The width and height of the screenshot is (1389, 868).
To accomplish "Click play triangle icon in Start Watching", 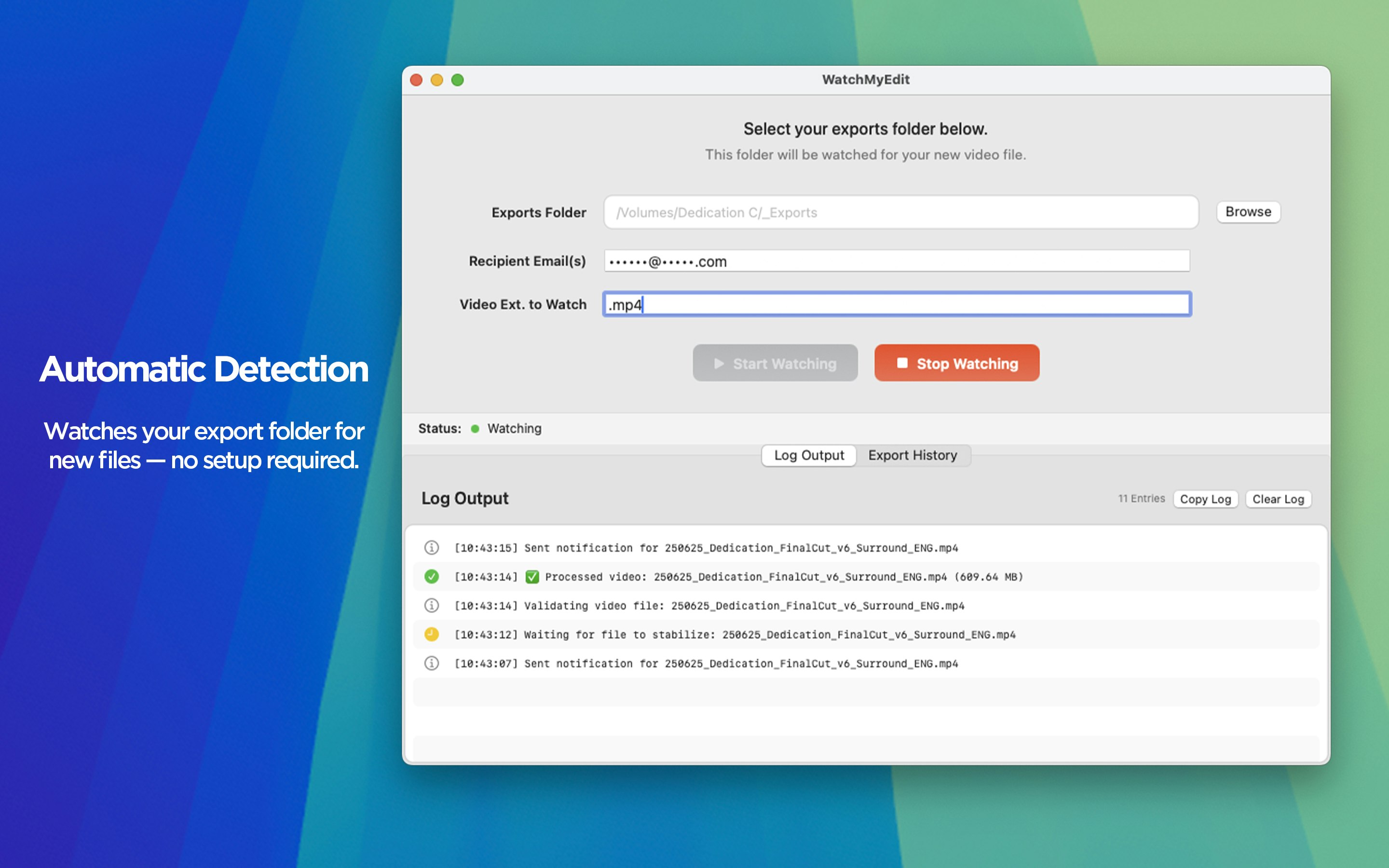I will coord(719,364).
